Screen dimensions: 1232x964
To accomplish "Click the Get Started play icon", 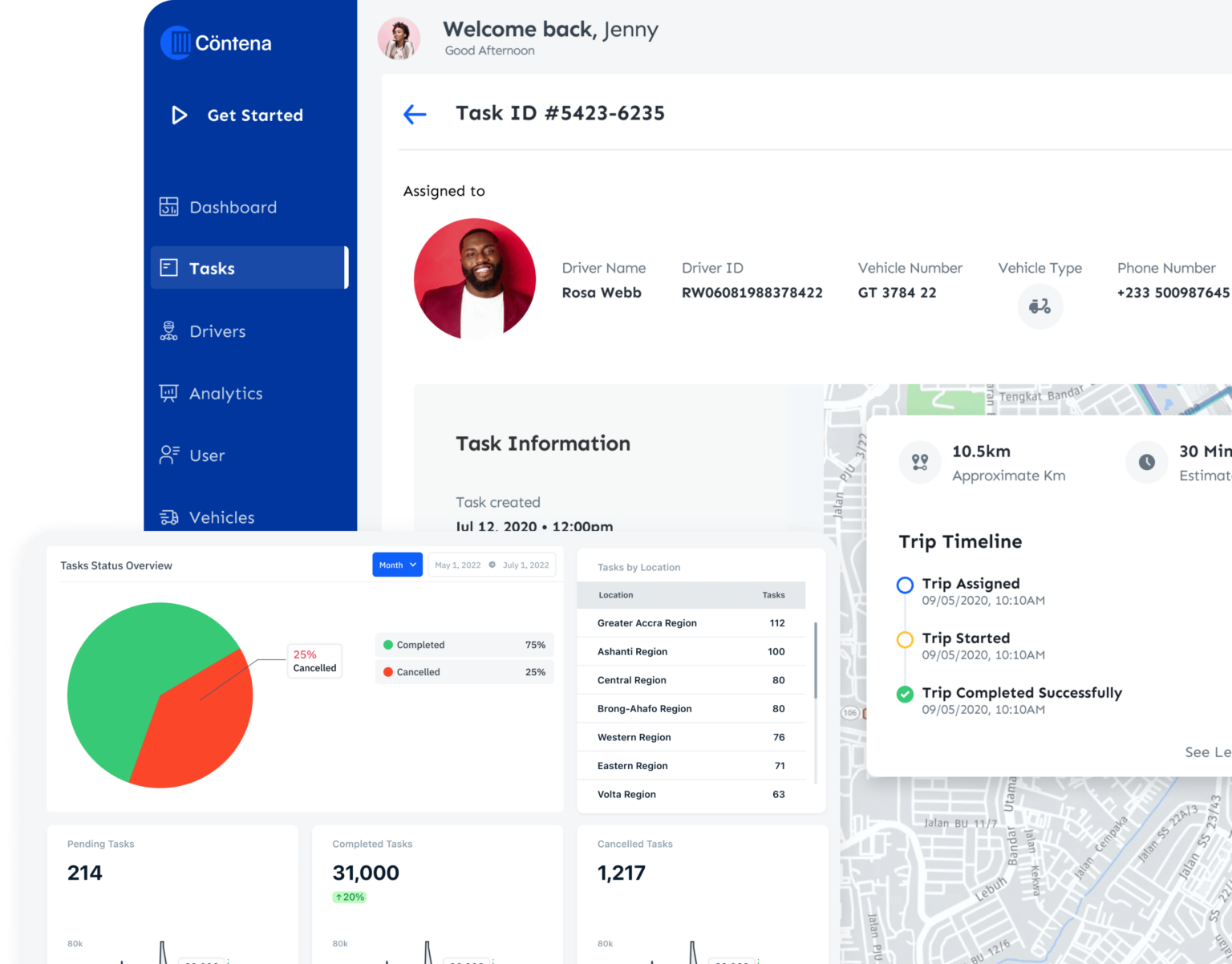I will pyautogui.click(x=179, y=115).
